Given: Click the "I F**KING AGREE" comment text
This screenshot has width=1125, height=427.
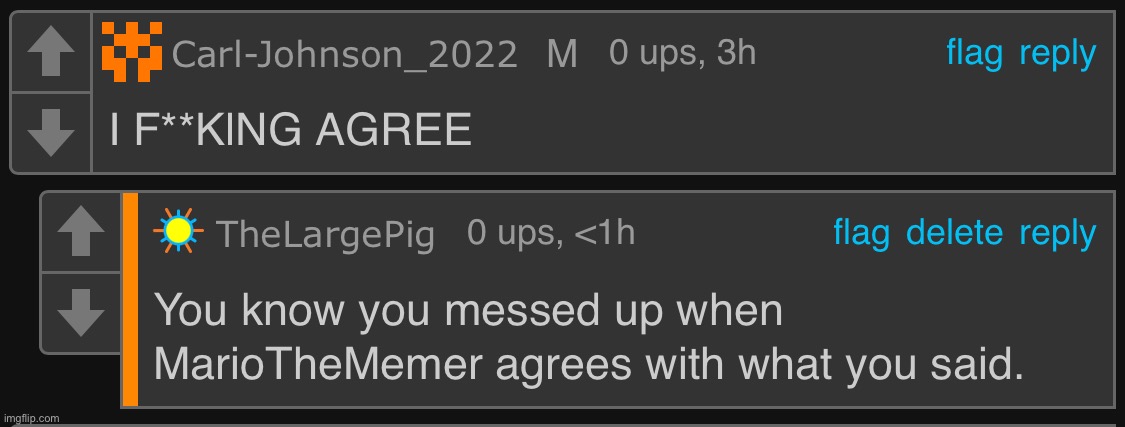Looking at the screenshot, I should point(290,131).
